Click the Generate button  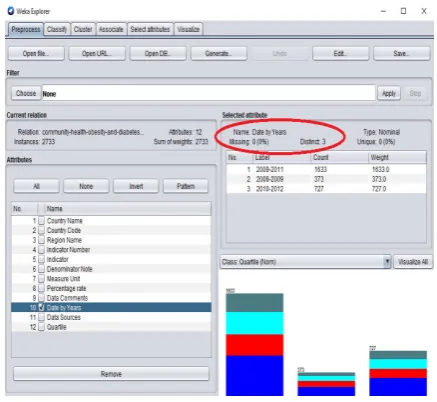coord(219,53)
